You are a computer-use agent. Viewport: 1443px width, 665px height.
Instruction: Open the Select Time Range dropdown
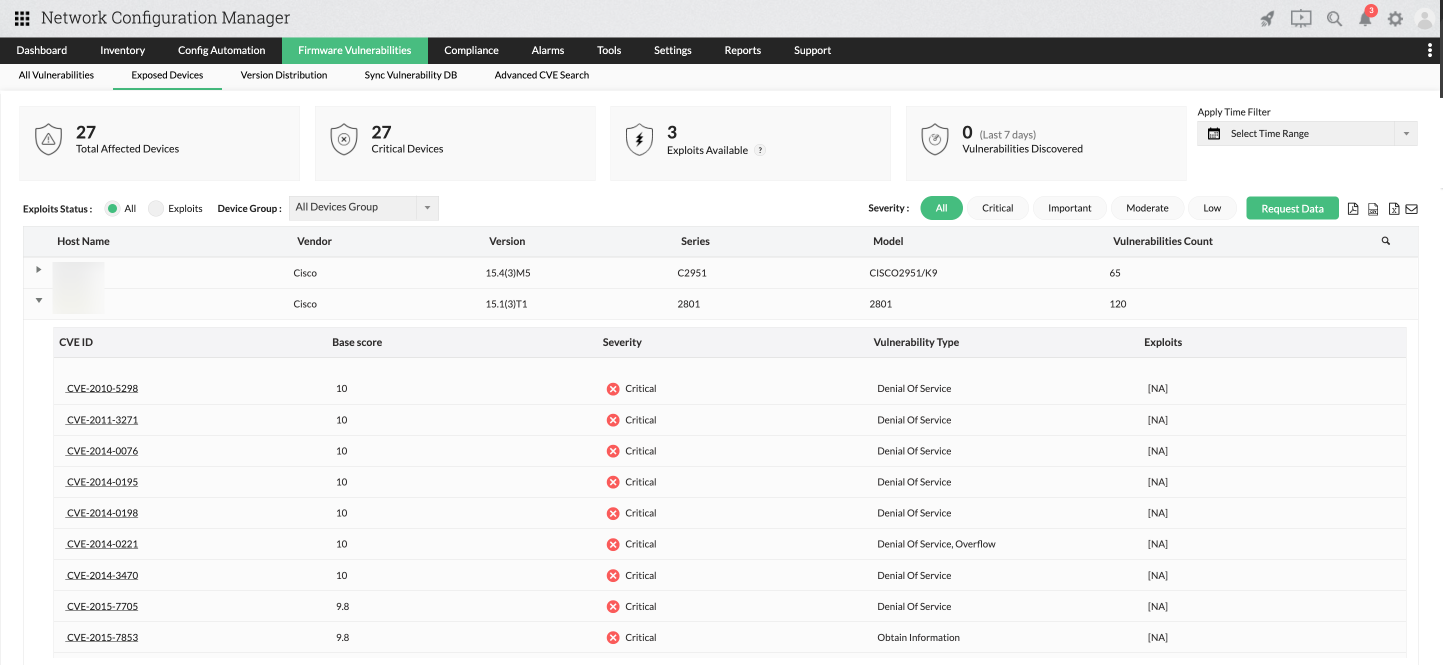(1307, 134)
